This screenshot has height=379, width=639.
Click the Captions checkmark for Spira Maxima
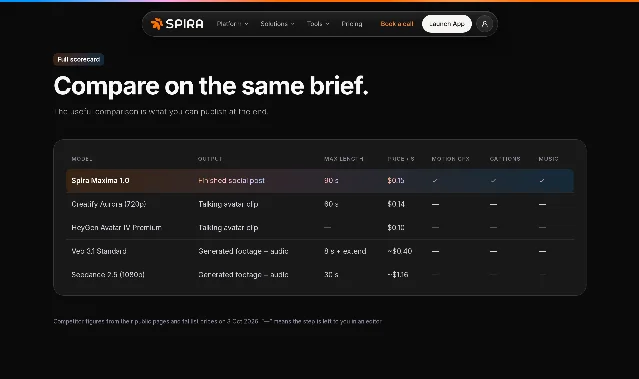pyautogui.click(x=493, y=181)
